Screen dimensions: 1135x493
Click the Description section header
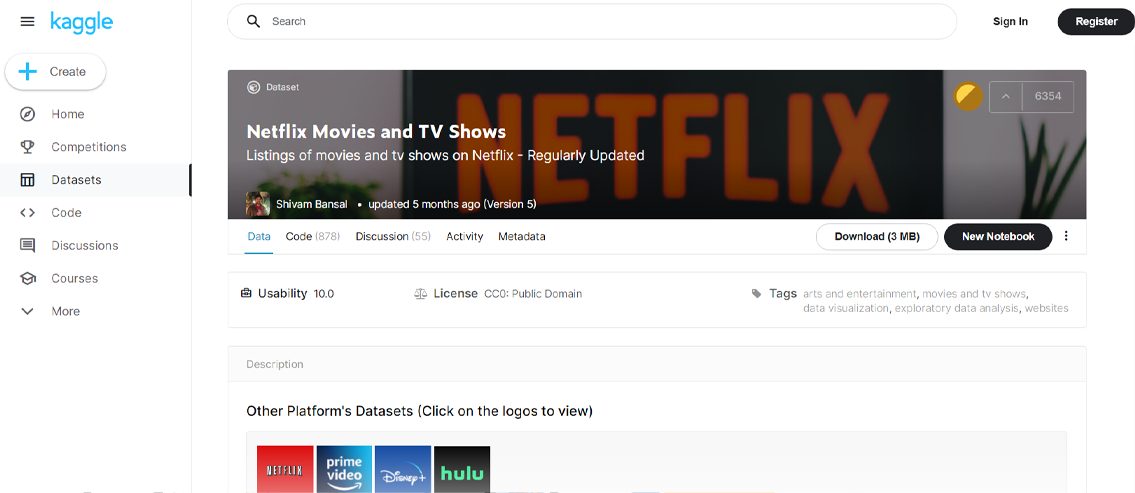coord(275,364)
